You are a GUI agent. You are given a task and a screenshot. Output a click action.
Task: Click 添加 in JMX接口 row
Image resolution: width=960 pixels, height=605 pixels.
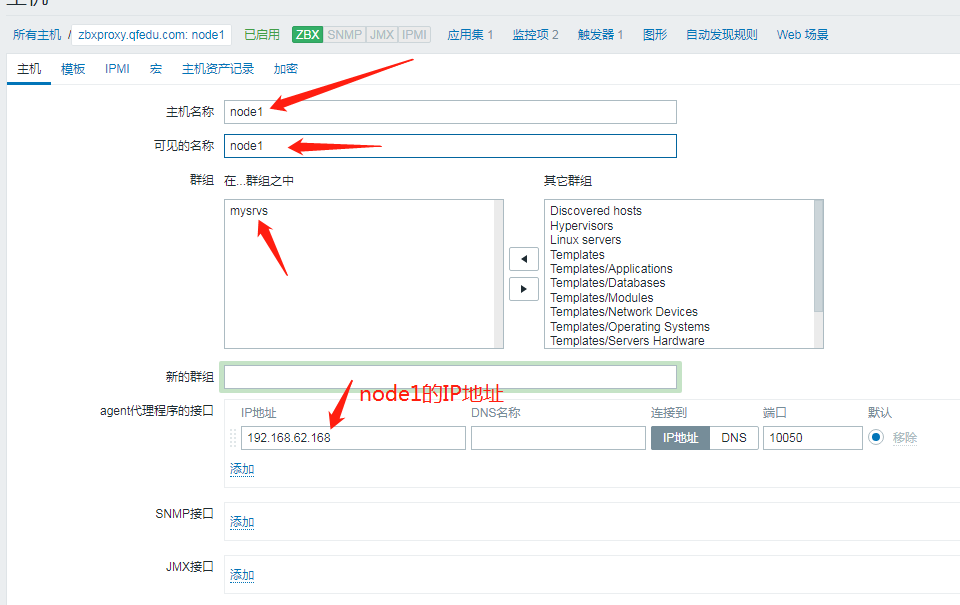coord(242,575)
